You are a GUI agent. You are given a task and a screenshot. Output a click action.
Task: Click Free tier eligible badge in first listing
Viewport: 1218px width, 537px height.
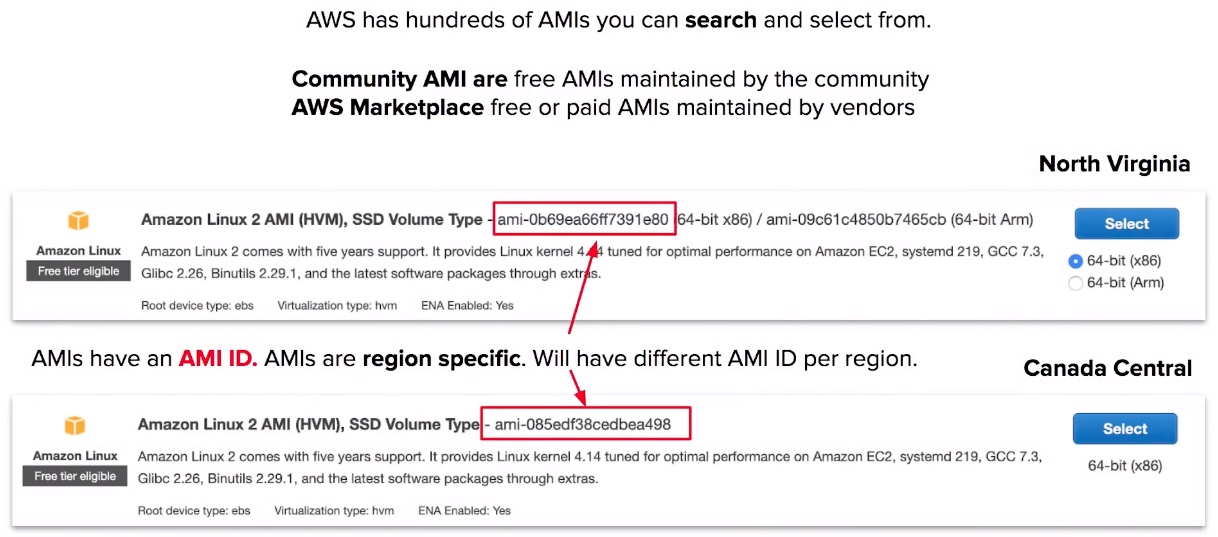click(79, 271)
